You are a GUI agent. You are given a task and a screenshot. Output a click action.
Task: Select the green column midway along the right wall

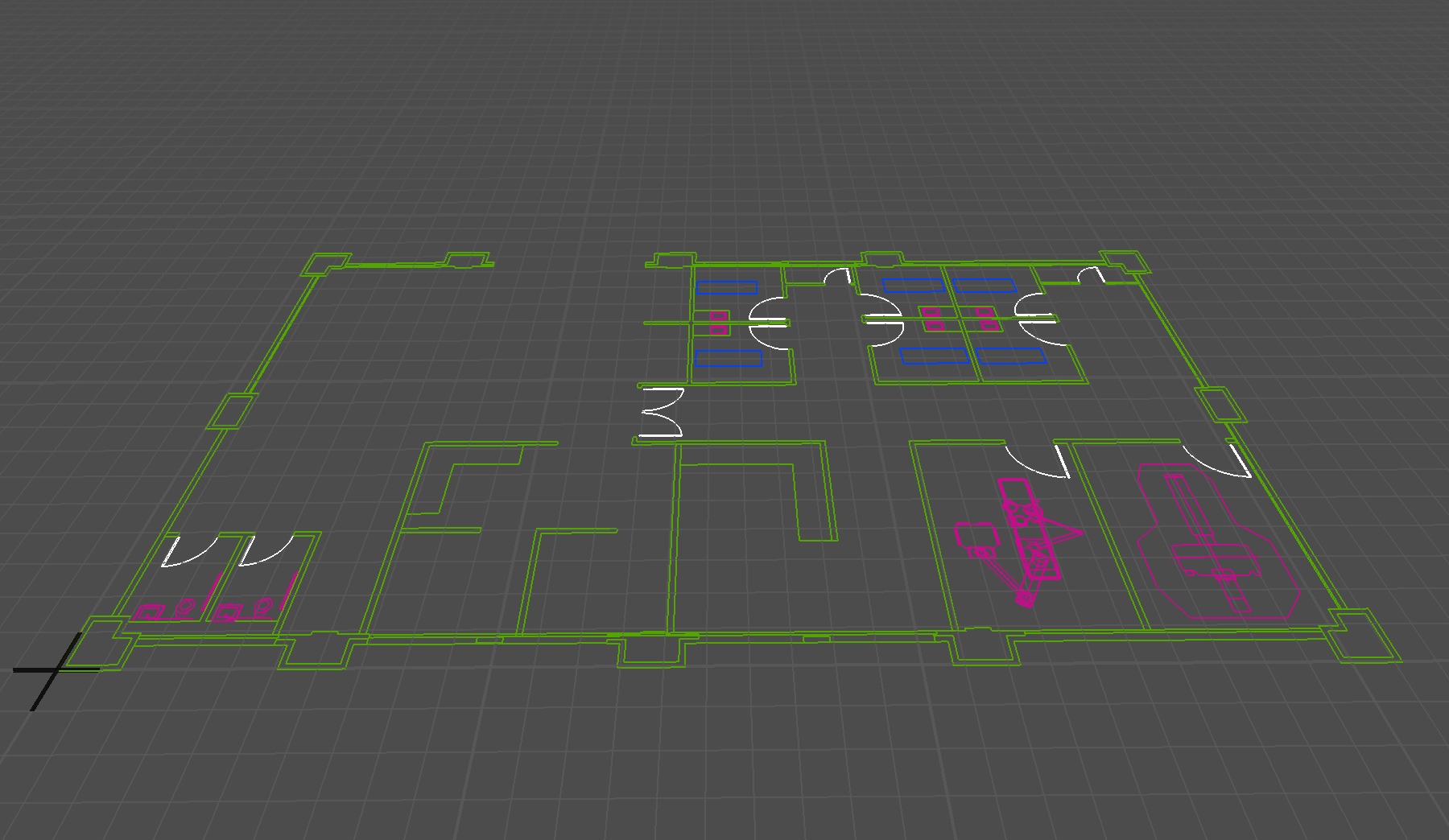(x=1220, y=404)
